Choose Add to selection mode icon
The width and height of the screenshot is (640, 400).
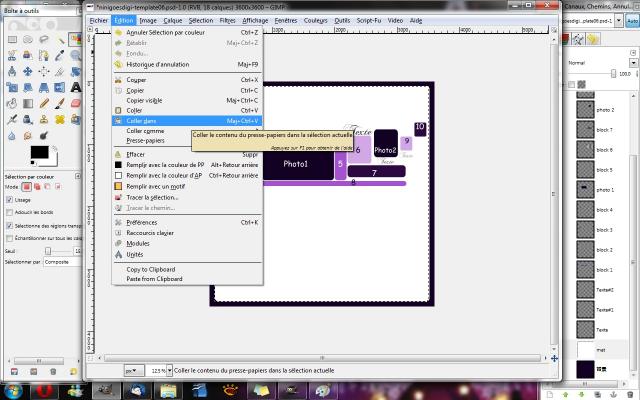click(37, 187)
